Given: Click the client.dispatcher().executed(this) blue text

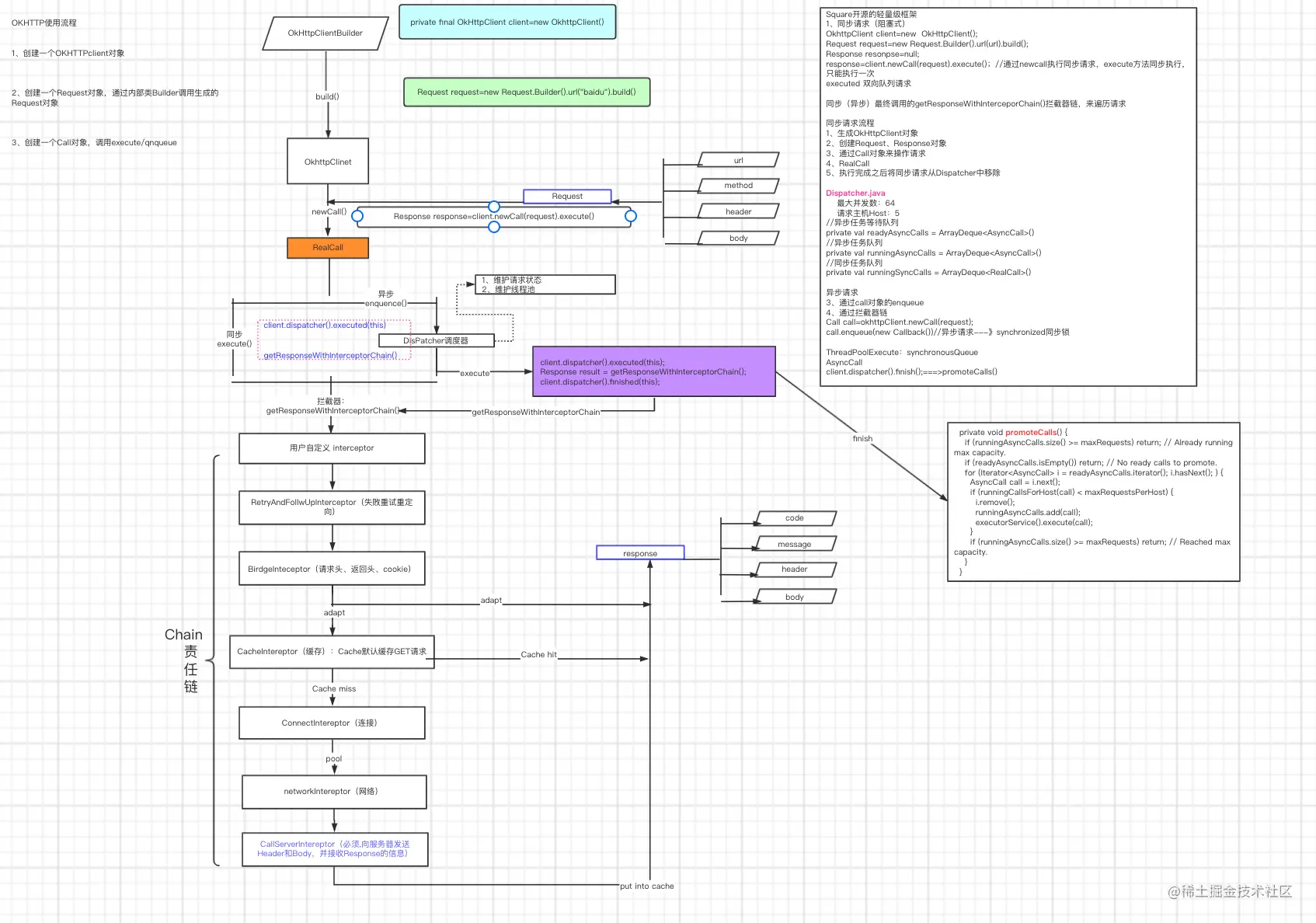Looking at the screenshot, I should coord(325,325).
